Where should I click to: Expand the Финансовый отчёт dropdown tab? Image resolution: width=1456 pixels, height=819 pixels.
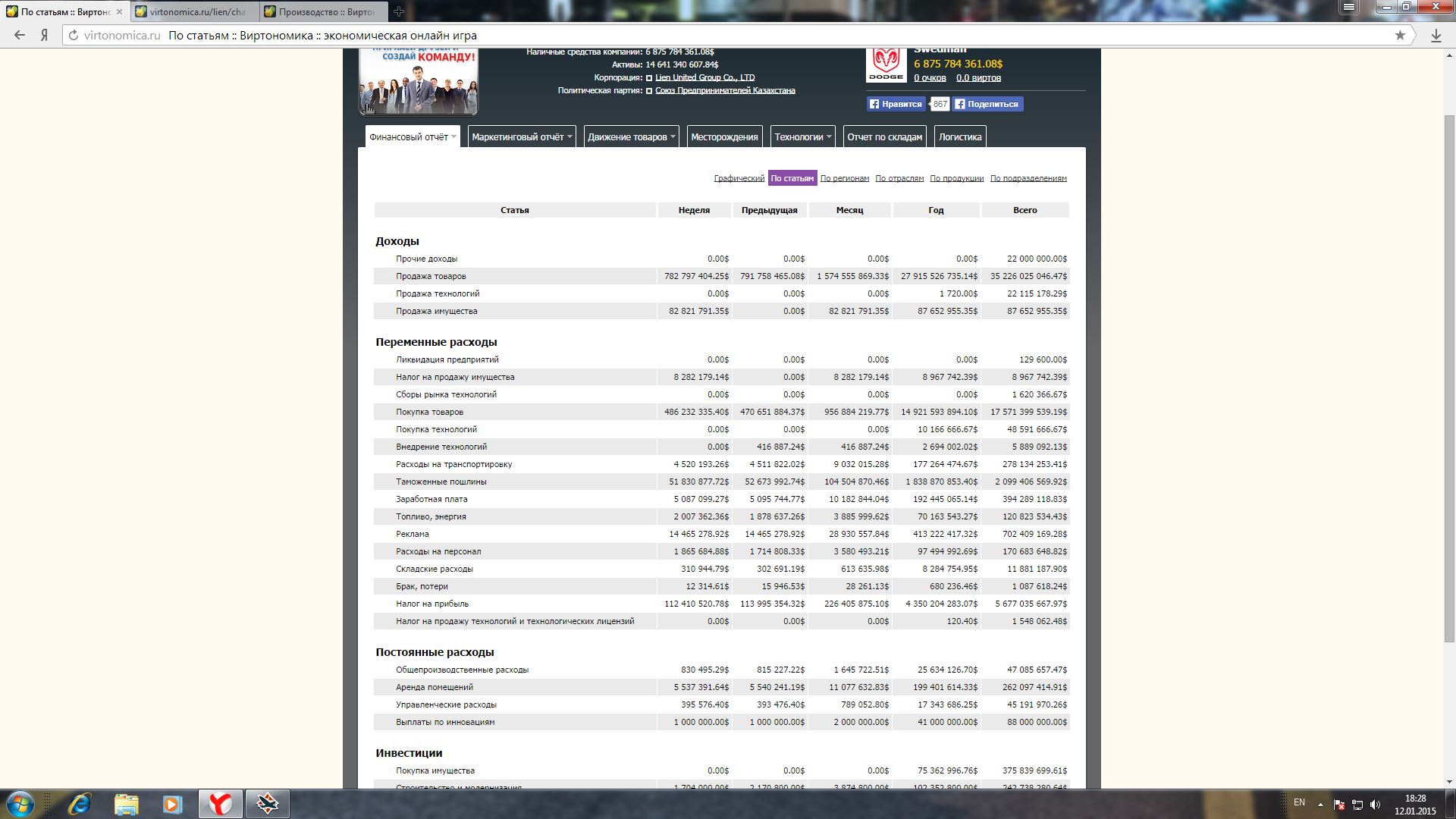413,137
